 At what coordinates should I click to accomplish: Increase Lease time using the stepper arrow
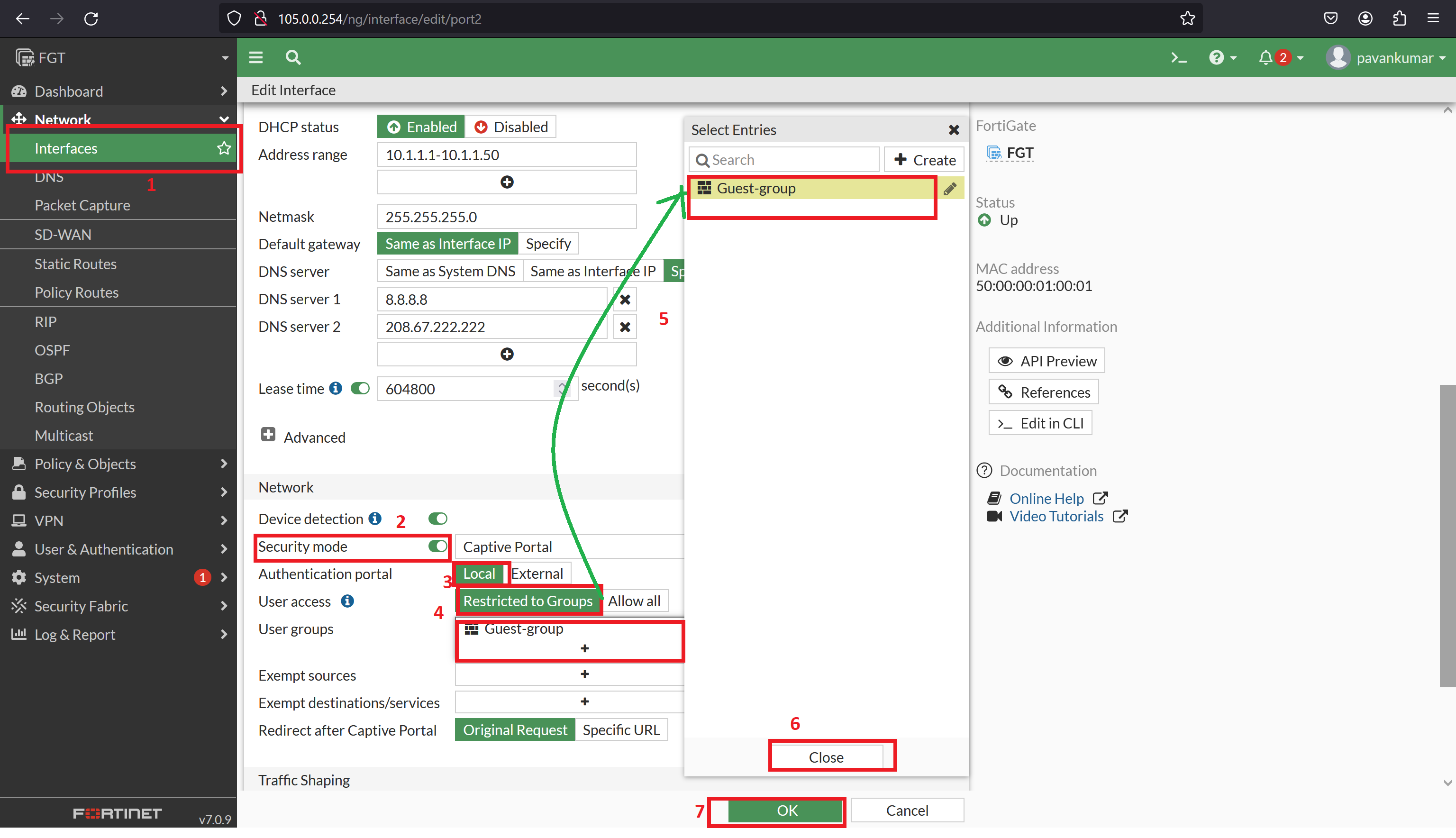tap(562, 384)
